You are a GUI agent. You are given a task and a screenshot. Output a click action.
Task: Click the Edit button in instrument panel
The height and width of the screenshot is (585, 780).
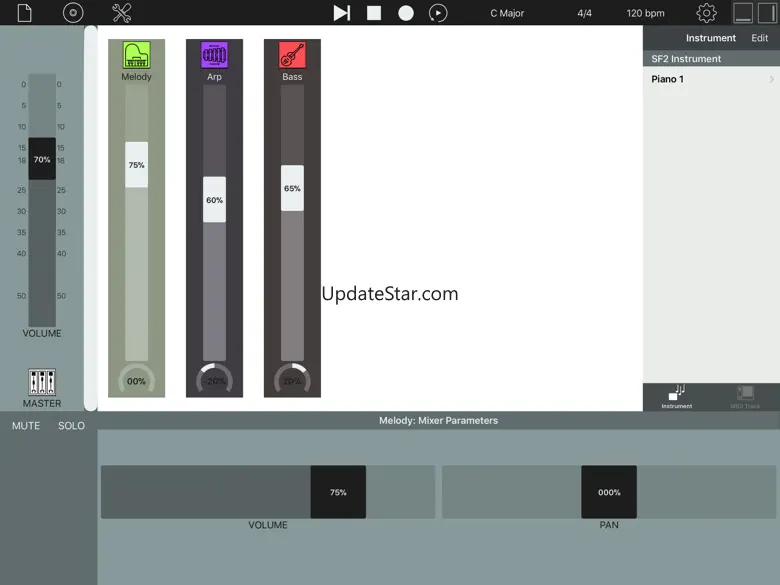(759, 38)
